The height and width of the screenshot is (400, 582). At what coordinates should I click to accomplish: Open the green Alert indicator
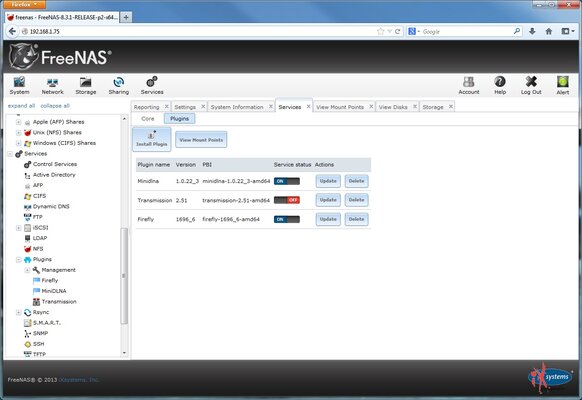563,85
